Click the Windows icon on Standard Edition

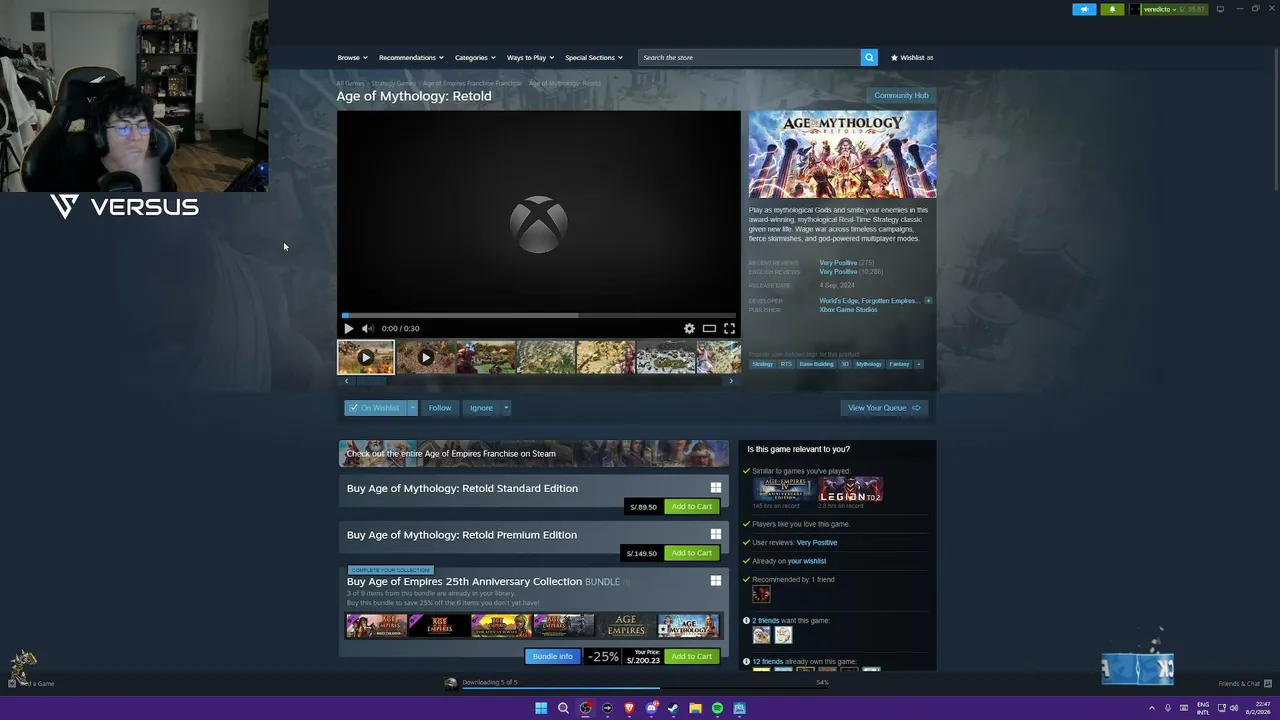point(715,488)
